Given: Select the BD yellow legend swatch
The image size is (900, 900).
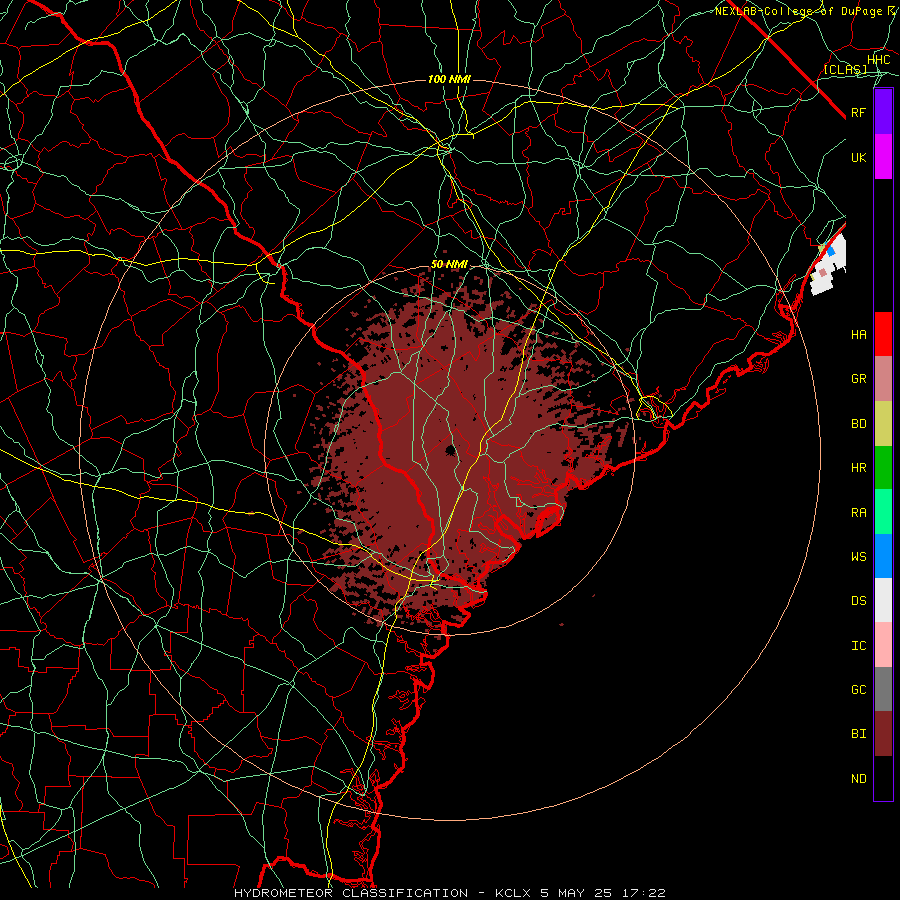Looking at the screenshot, I should (x=883, y=423).
